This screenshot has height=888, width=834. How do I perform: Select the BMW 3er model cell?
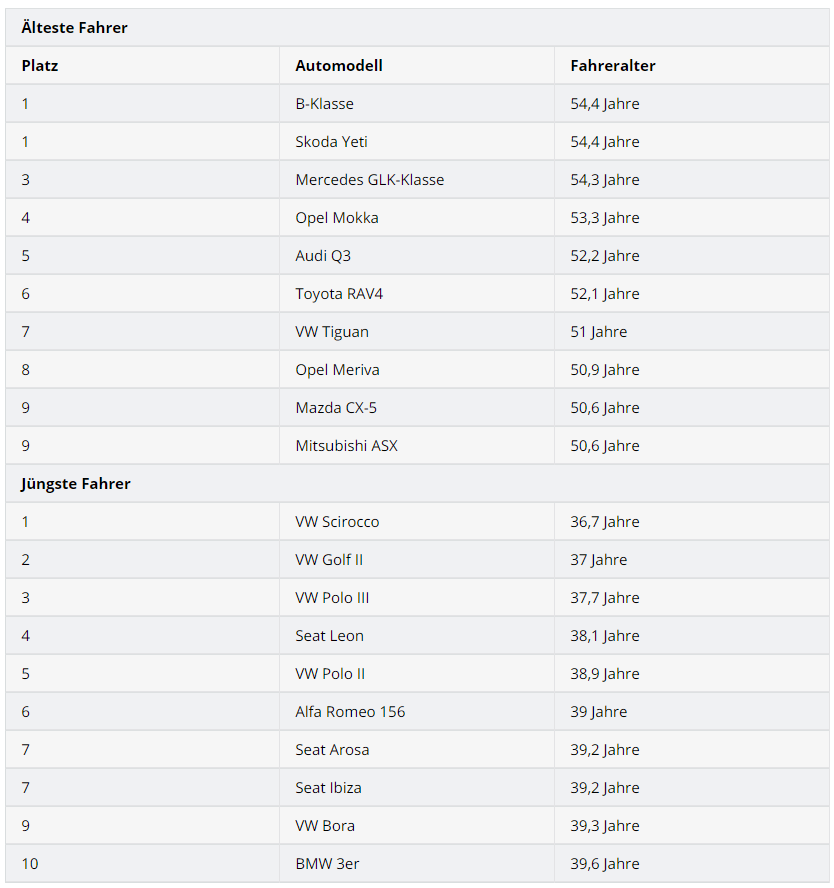click(x=327, y=864)
